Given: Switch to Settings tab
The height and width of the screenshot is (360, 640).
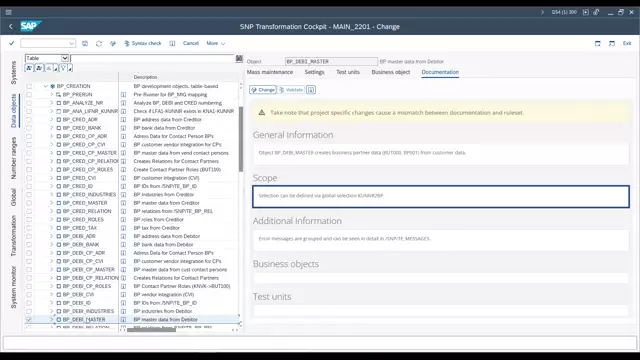Looking at the screenshot, I should 314,72.
